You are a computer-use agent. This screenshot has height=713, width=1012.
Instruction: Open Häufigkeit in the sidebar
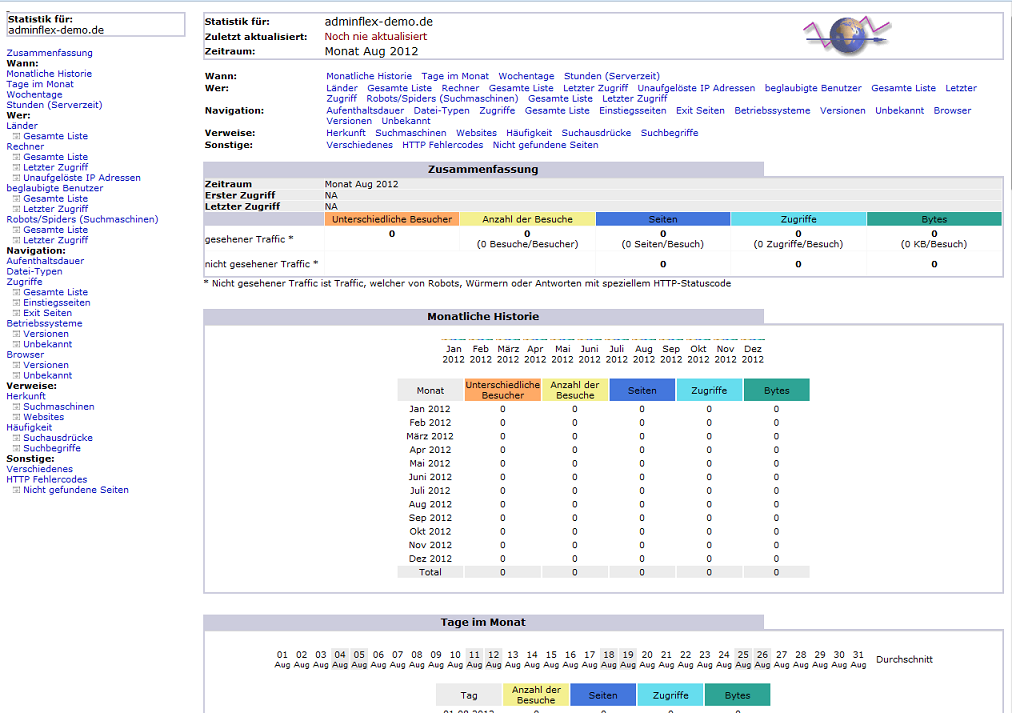pos(29,427)
